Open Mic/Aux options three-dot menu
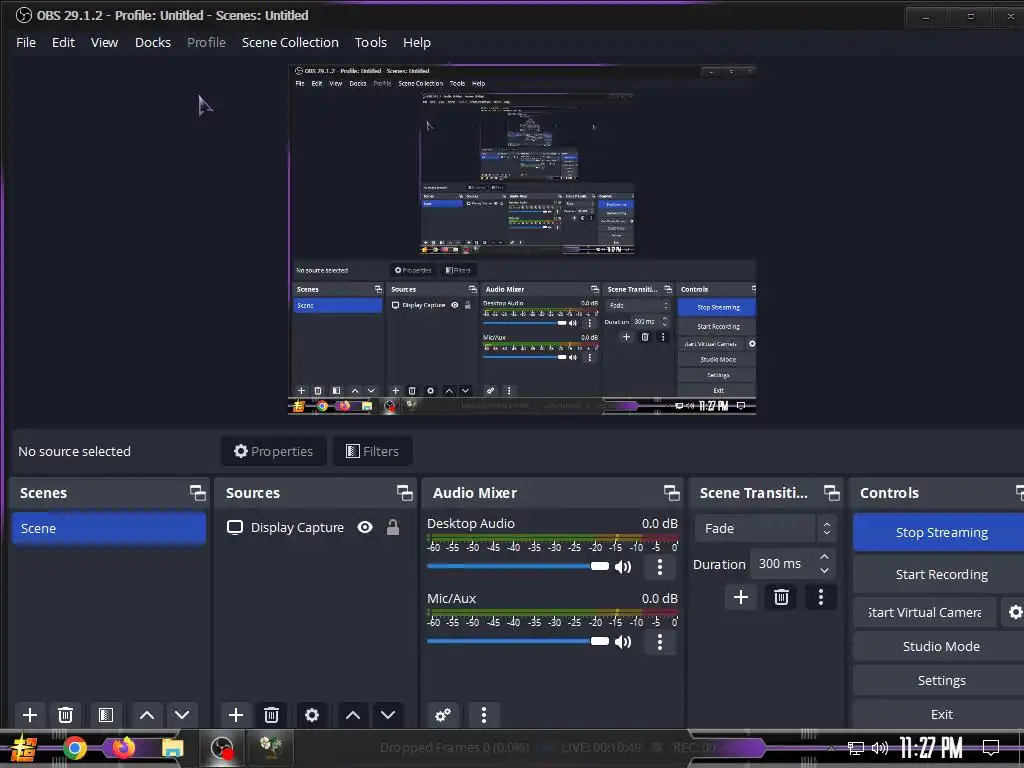Viewport: 1024px width, 768px height. pos(660,642)
